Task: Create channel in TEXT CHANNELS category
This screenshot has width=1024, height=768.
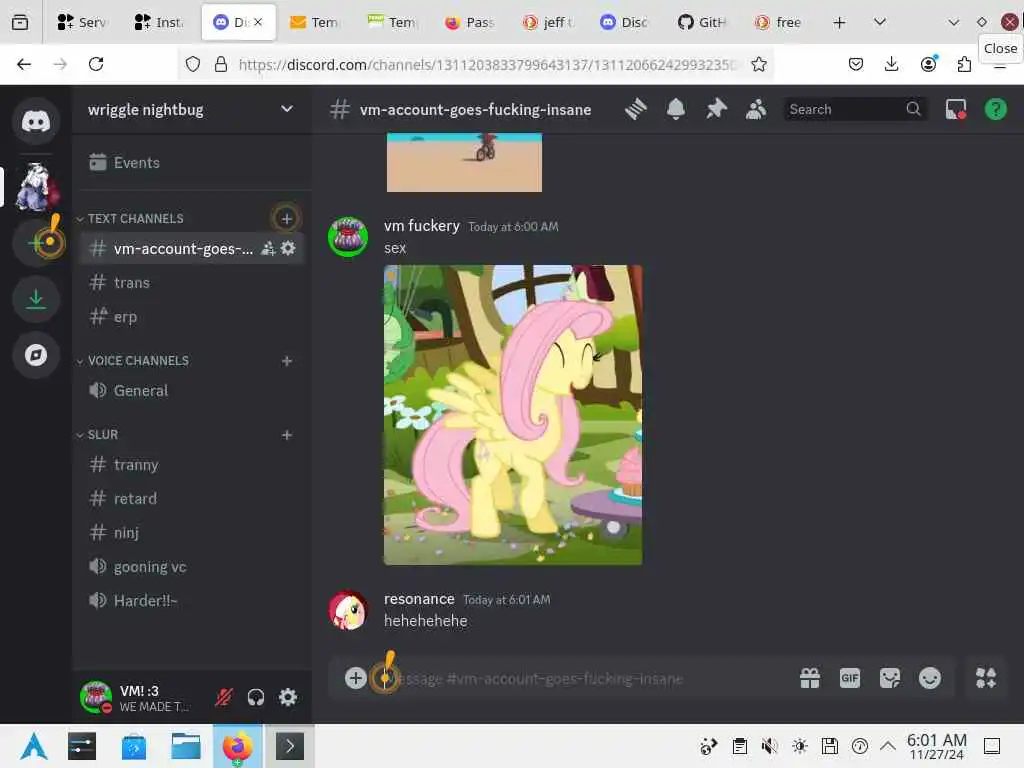Action: (x=286, y=219)
